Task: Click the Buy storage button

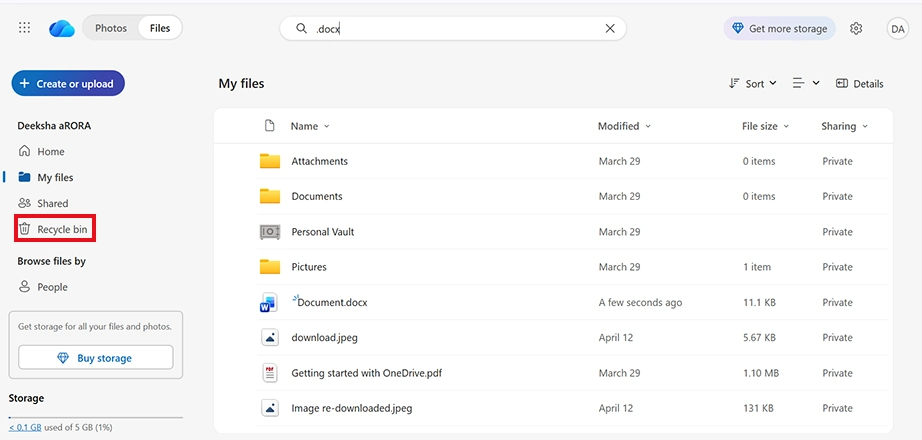Action: [96, 358]
